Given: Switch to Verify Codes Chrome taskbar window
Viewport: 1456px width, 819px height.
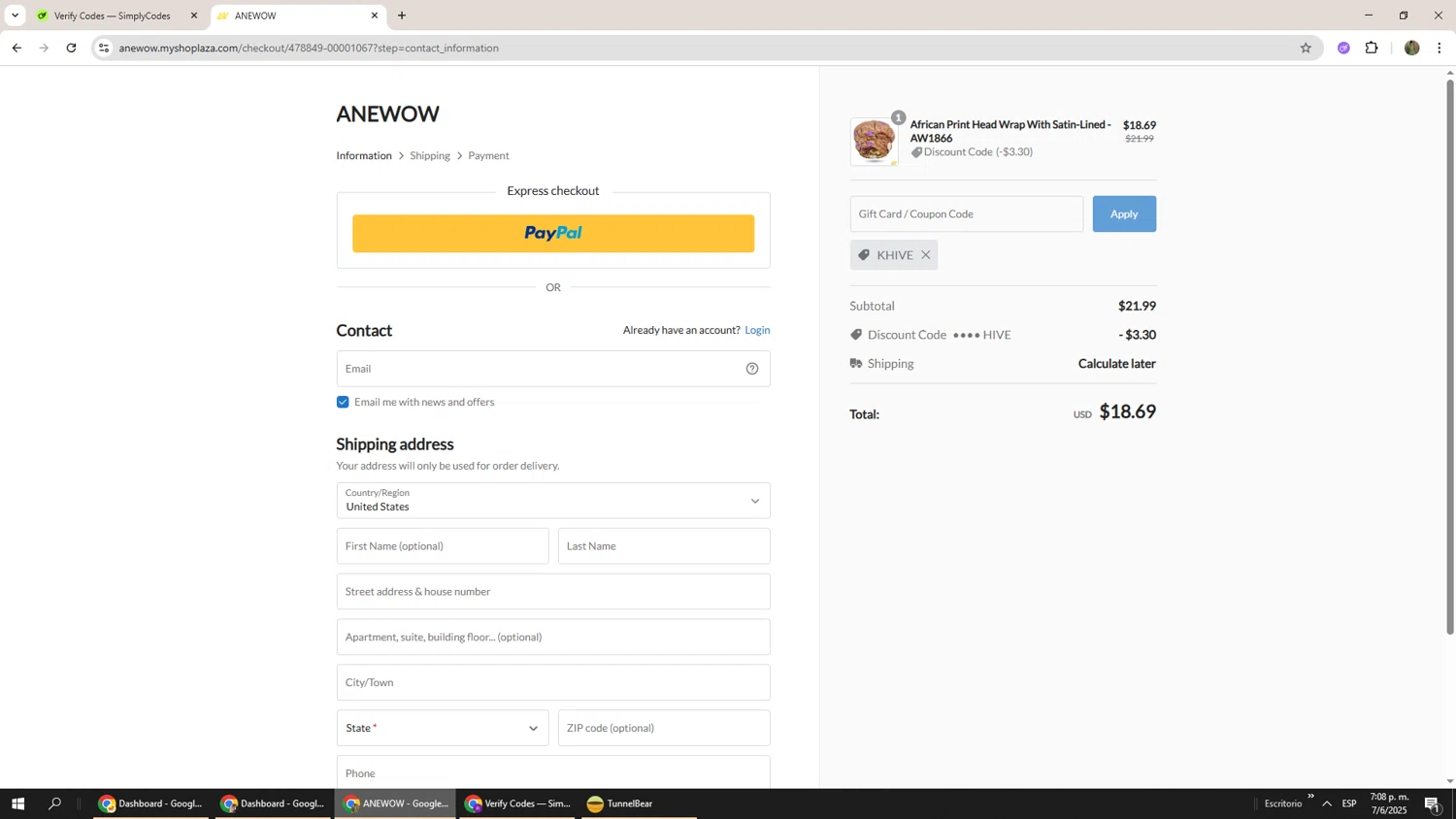Looking at the screenshot, I should click(517, 803).
